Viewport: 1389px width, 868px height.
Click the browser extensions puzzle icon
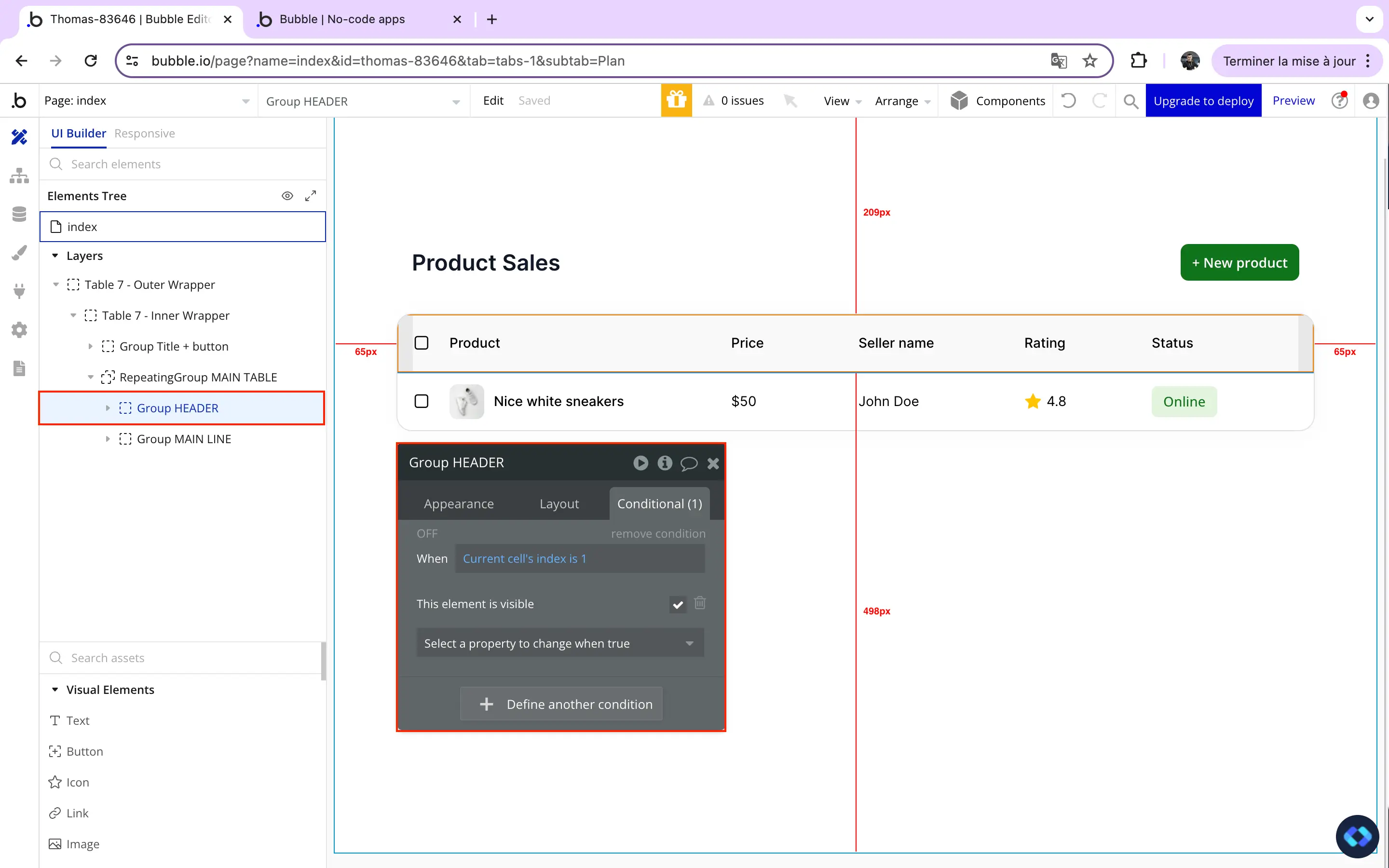coord(1138,61)
